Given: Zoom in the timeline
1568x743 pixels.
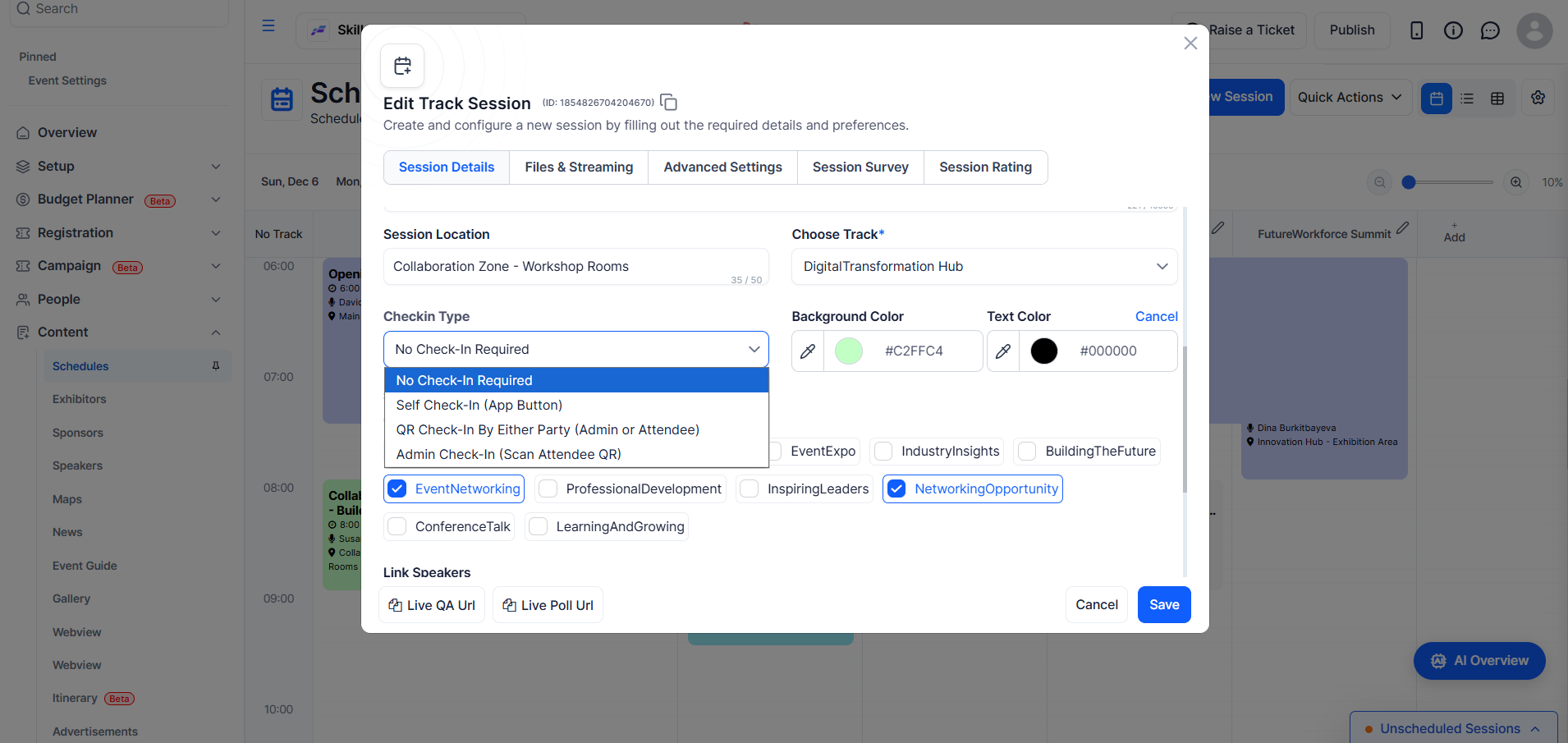Looking at the screenshot, I should tap(1516, 182).
